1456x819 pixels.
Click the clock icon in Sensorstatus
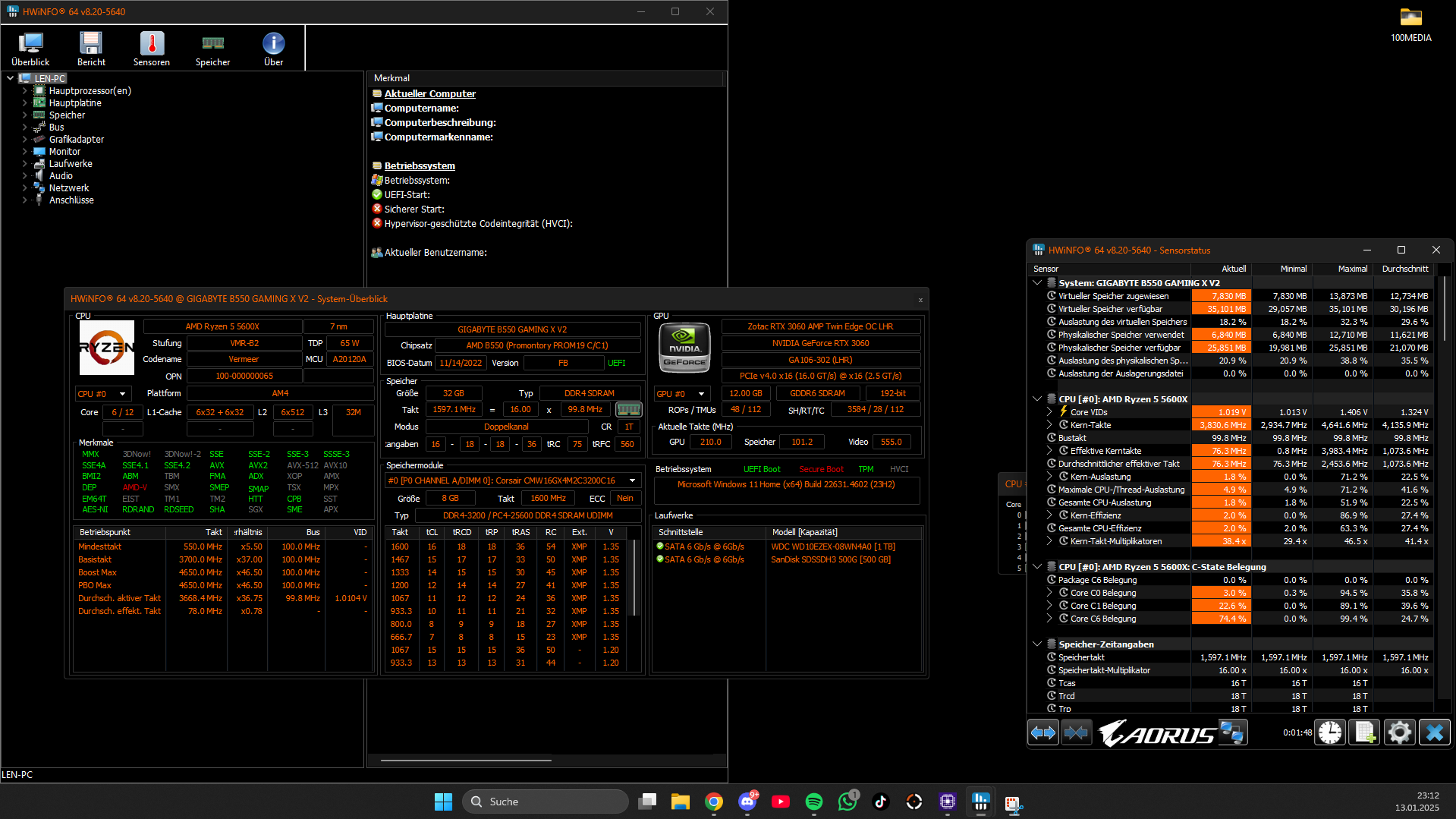tap(1330, 732)
